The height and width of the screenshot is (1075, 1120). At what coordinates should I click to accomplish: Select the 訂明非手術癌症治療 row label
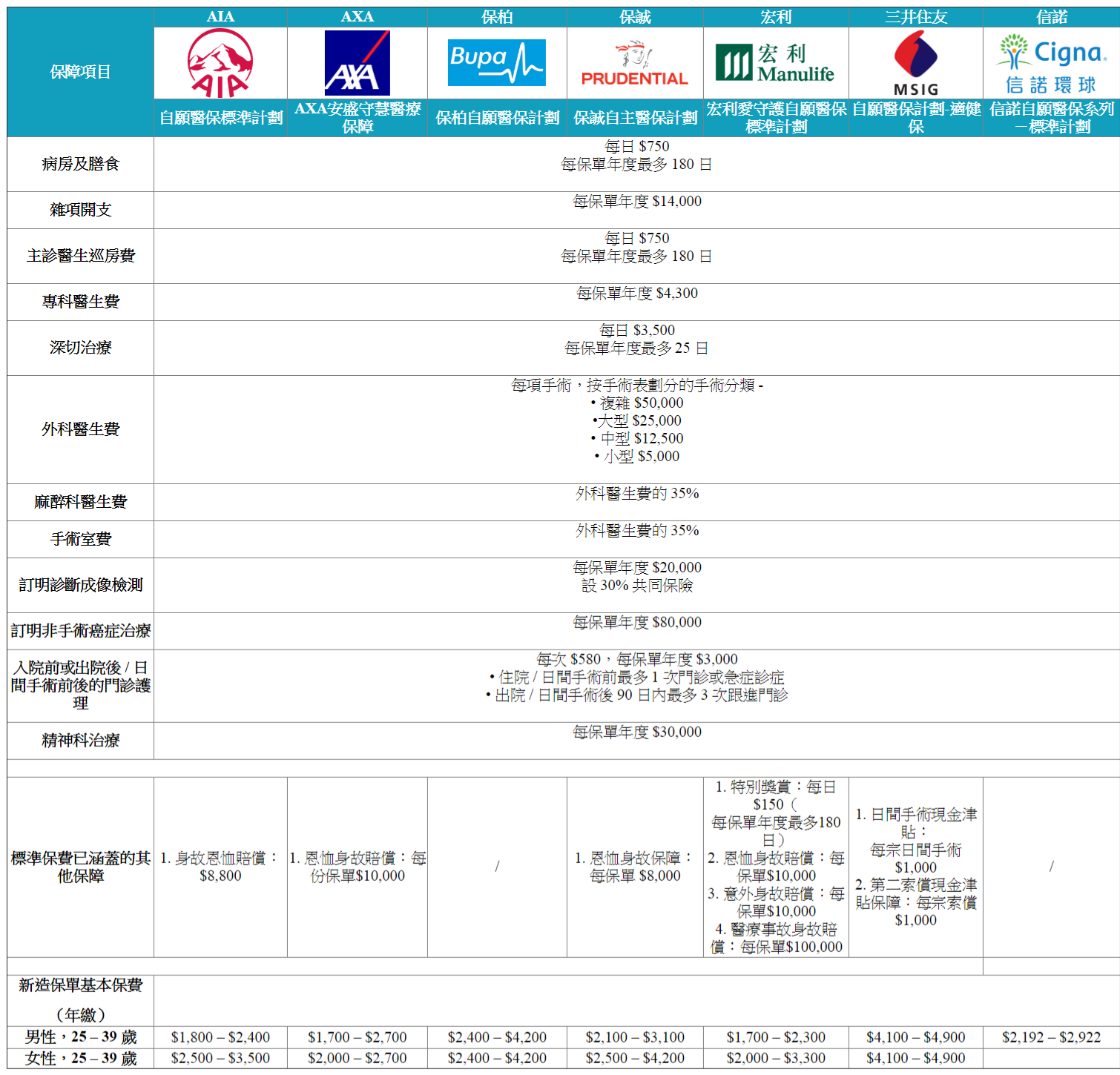tap(80, 631)
